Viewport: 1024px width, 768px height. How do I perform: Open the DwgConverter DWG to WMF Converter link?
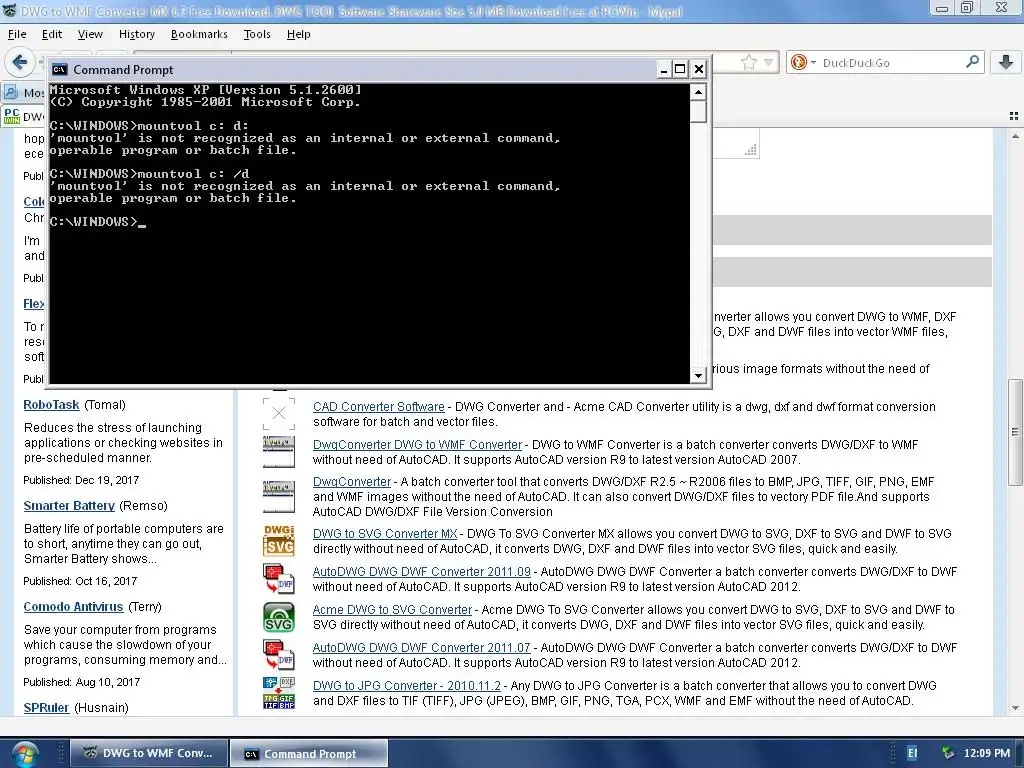click(x=417, y=445)
